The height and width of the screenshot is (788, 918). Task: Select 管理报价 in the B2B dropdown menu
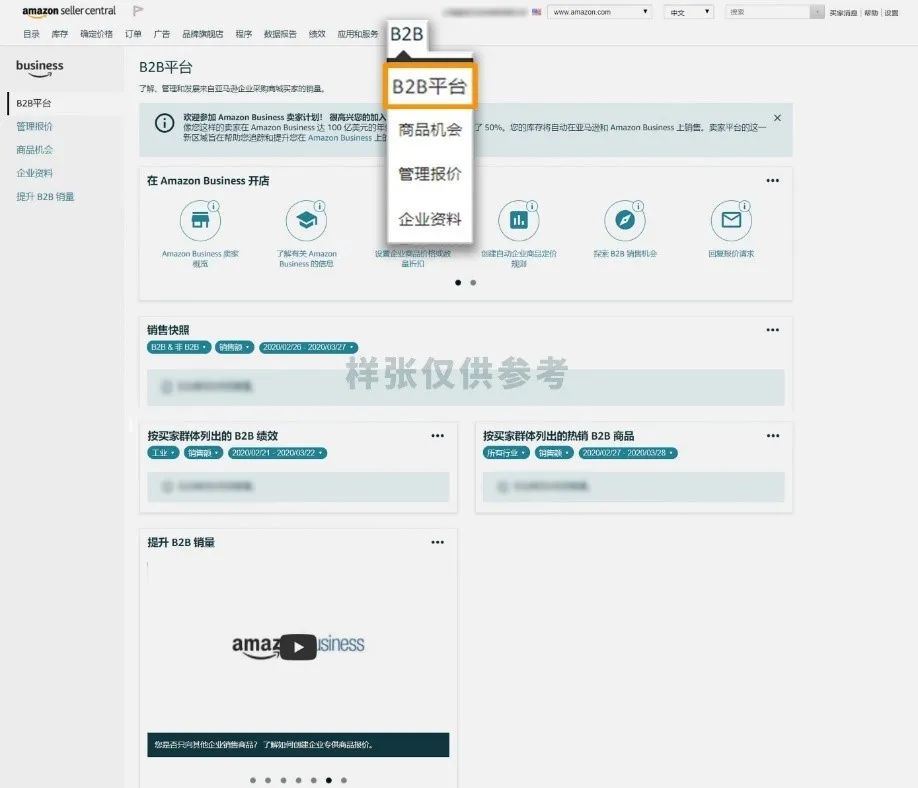430,174
